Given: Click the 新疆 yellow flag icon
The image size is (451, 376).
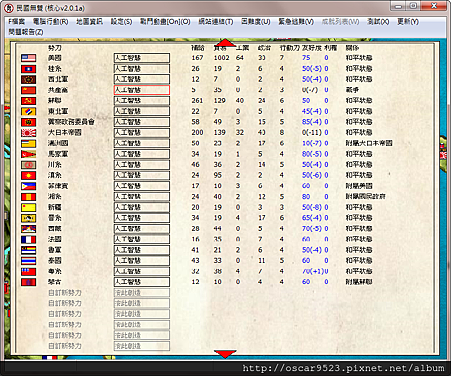Looking at the screenshot, I should coord(28,207).
